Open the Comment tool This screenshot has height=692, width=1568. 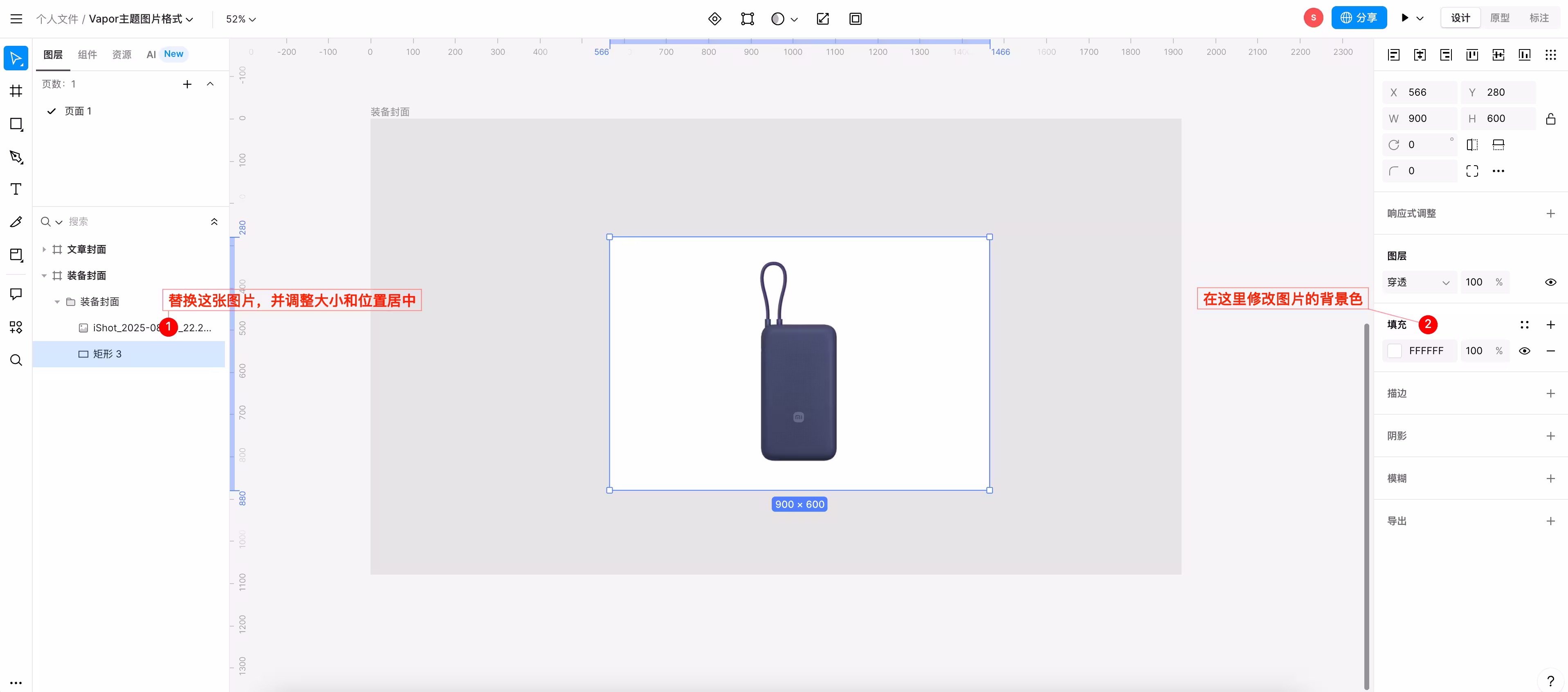[x=16, y=294]
